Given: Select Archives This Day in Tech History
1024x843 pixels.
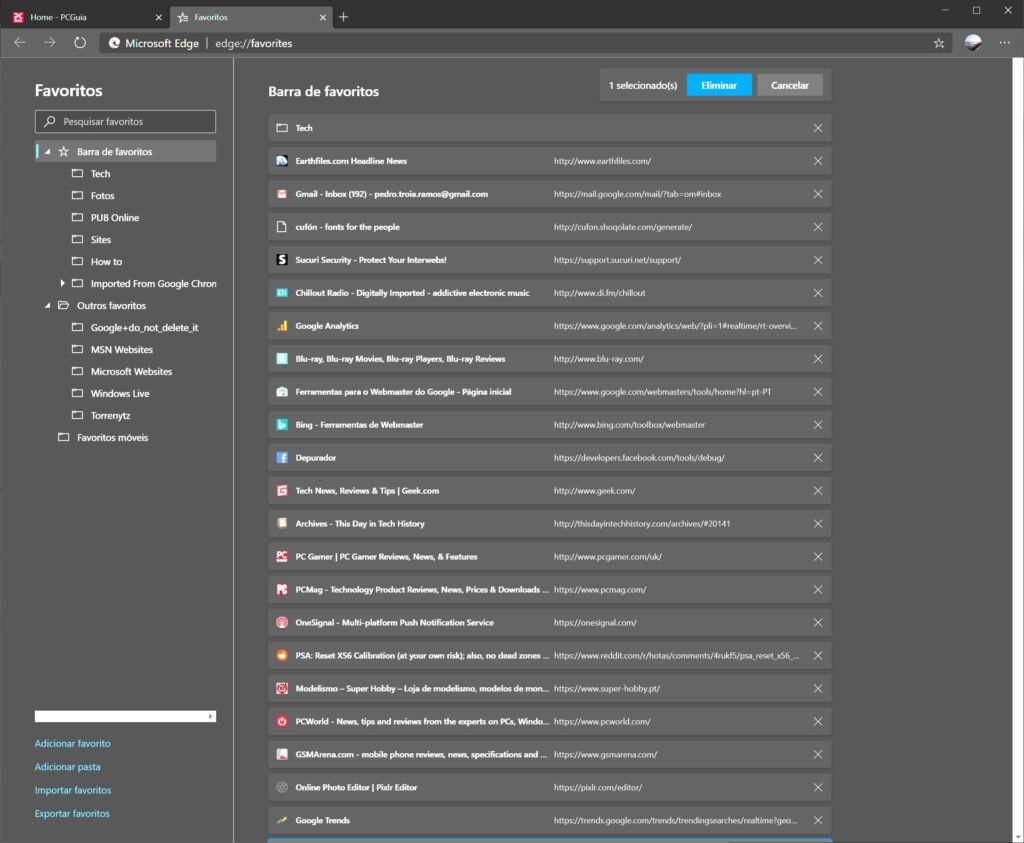Looking at the screenshot, I should point(550,524).
